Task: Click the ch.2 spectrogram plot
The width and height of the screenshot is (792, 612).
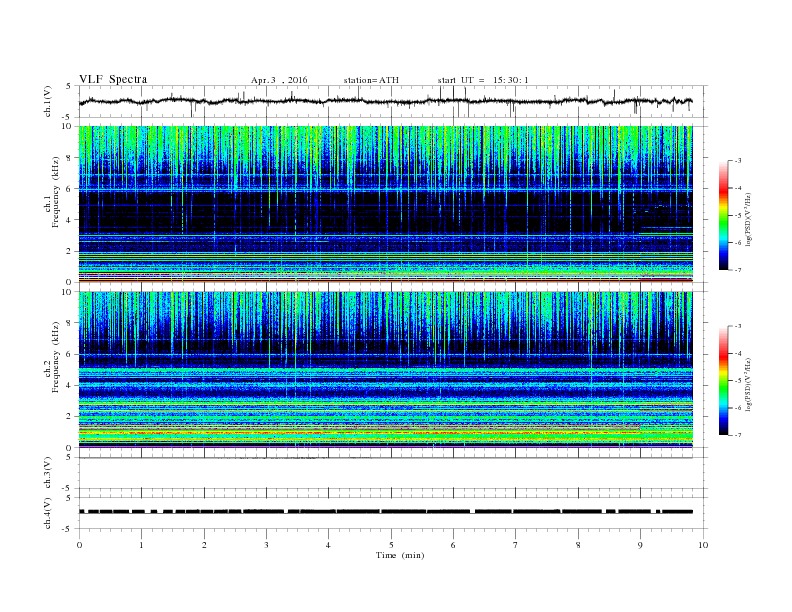Action: (x=386, y=370)
